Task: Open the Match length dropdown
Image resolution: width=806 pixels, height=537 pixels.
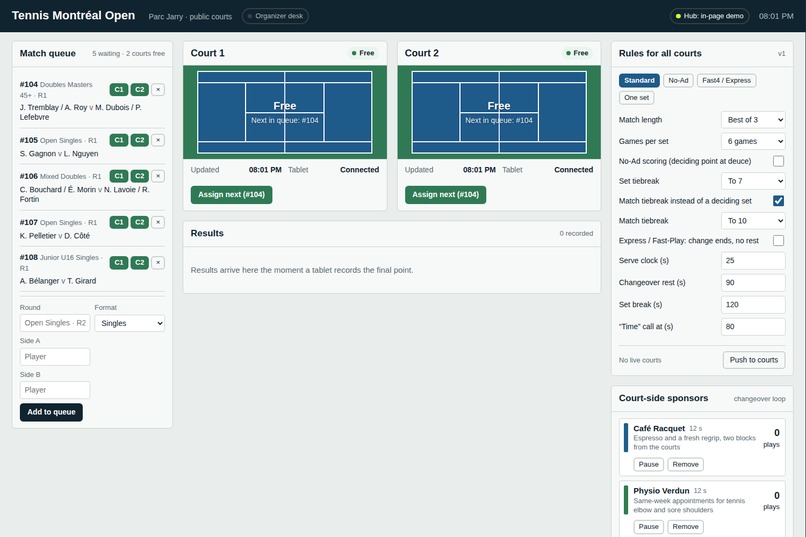Action: pyautogui.click(x=753, y=120)
